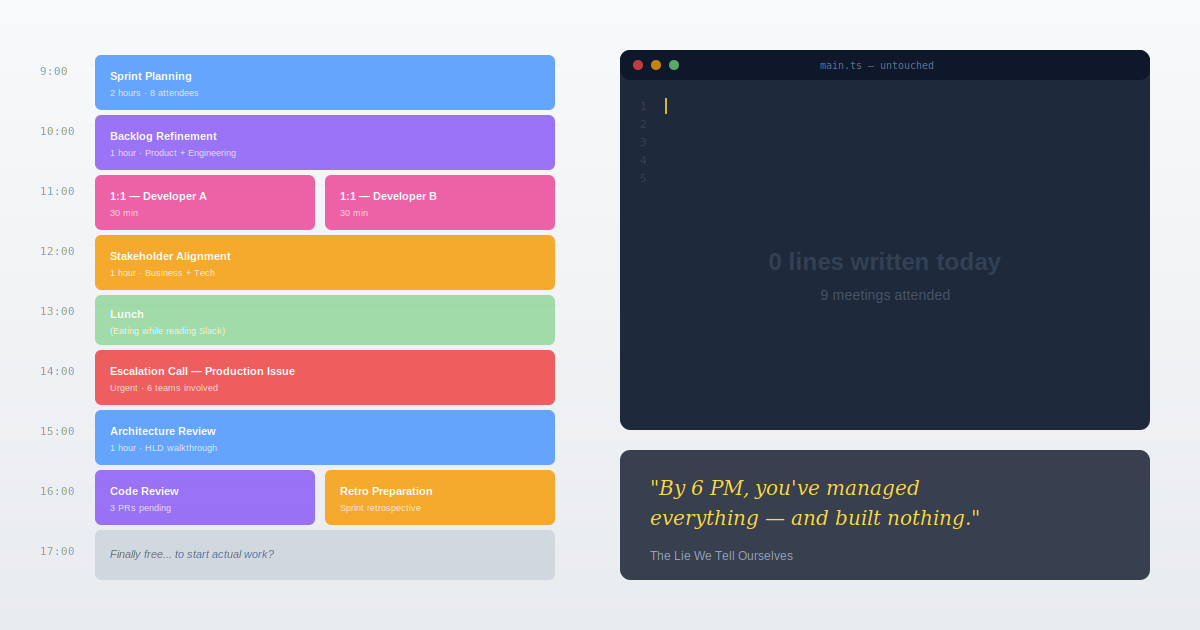Expand the Architecture Review HLD walkthrough event

tap(324, 437)
